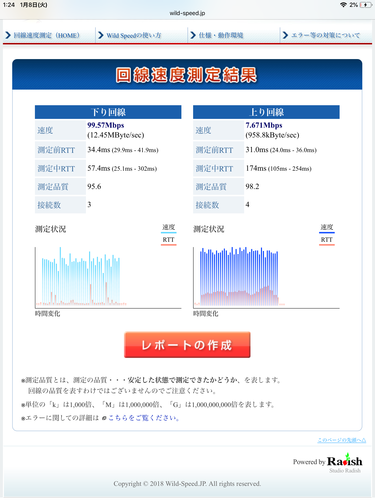375x500 pixels.
Task: Click the download 測定品質 value 95.6
Action: click(94, 186)
